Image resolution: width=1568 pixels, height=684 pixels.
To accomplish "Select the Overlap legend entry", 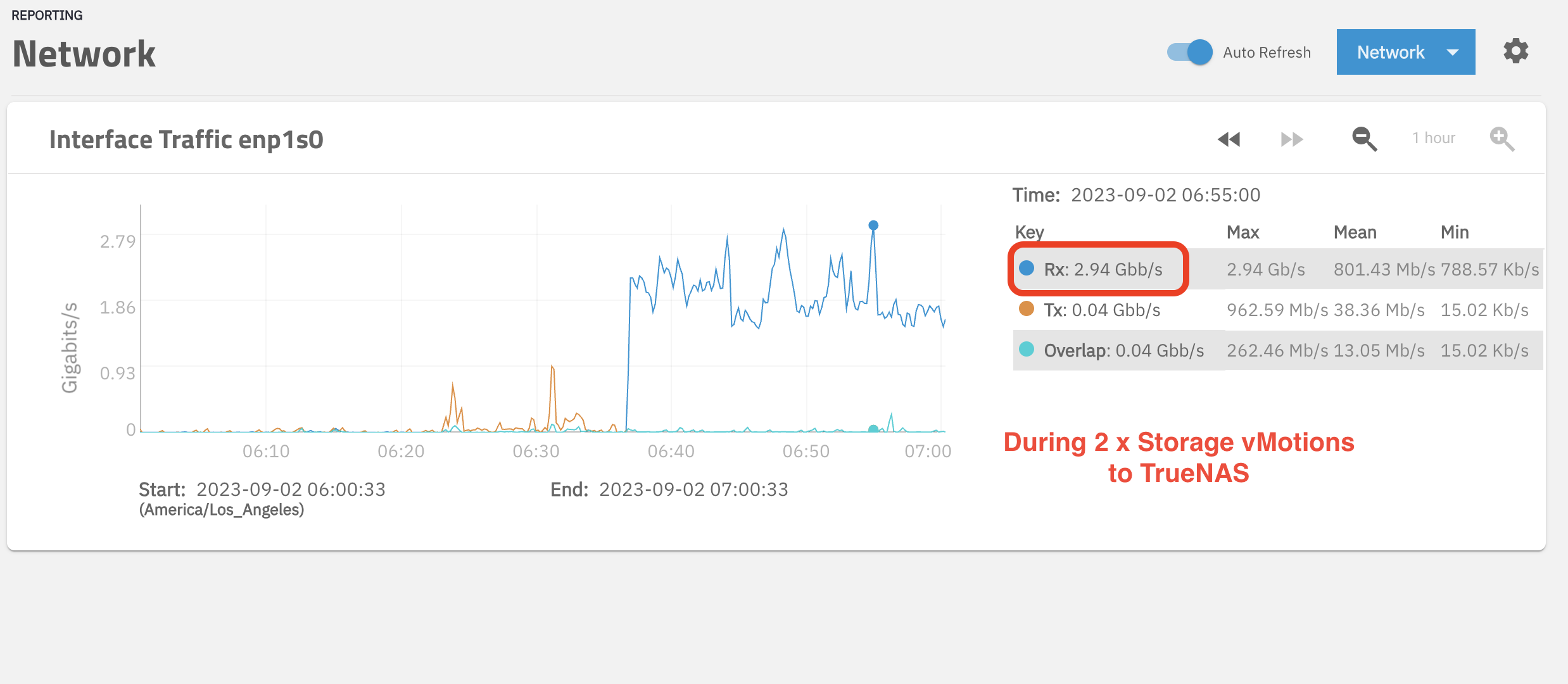I will pyautogui.click(x=1123, y=350).
